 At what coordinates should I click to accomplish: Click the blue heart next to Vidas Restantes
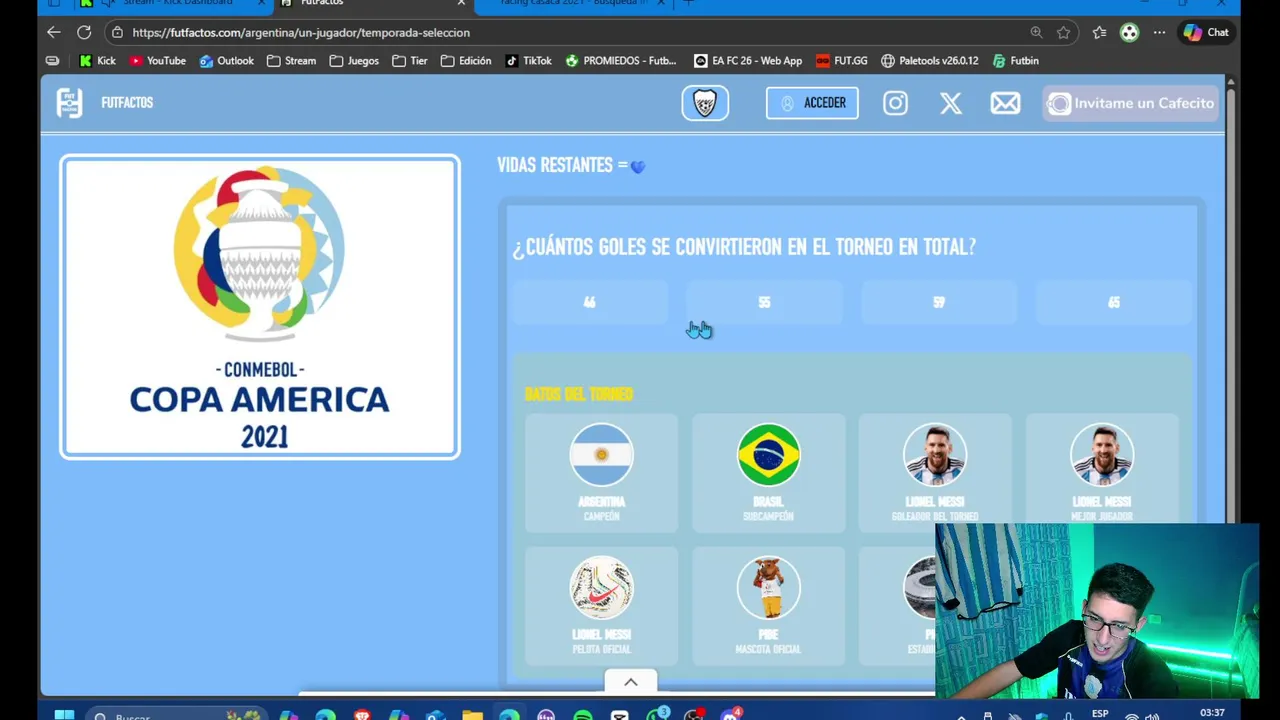coord(638,167)
